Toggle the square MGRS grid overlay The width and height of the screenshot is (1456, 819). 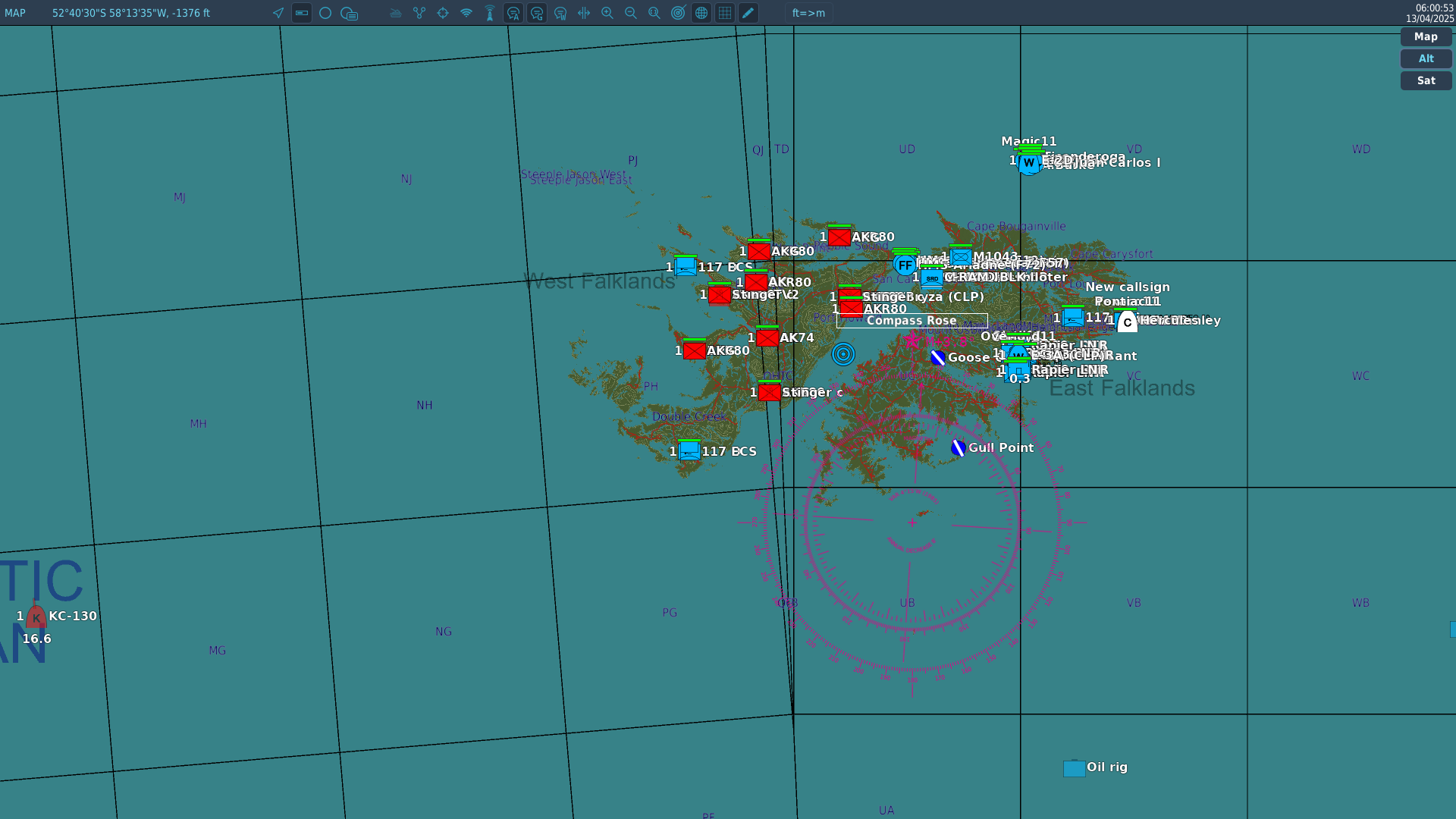click(x=725, y=13)
